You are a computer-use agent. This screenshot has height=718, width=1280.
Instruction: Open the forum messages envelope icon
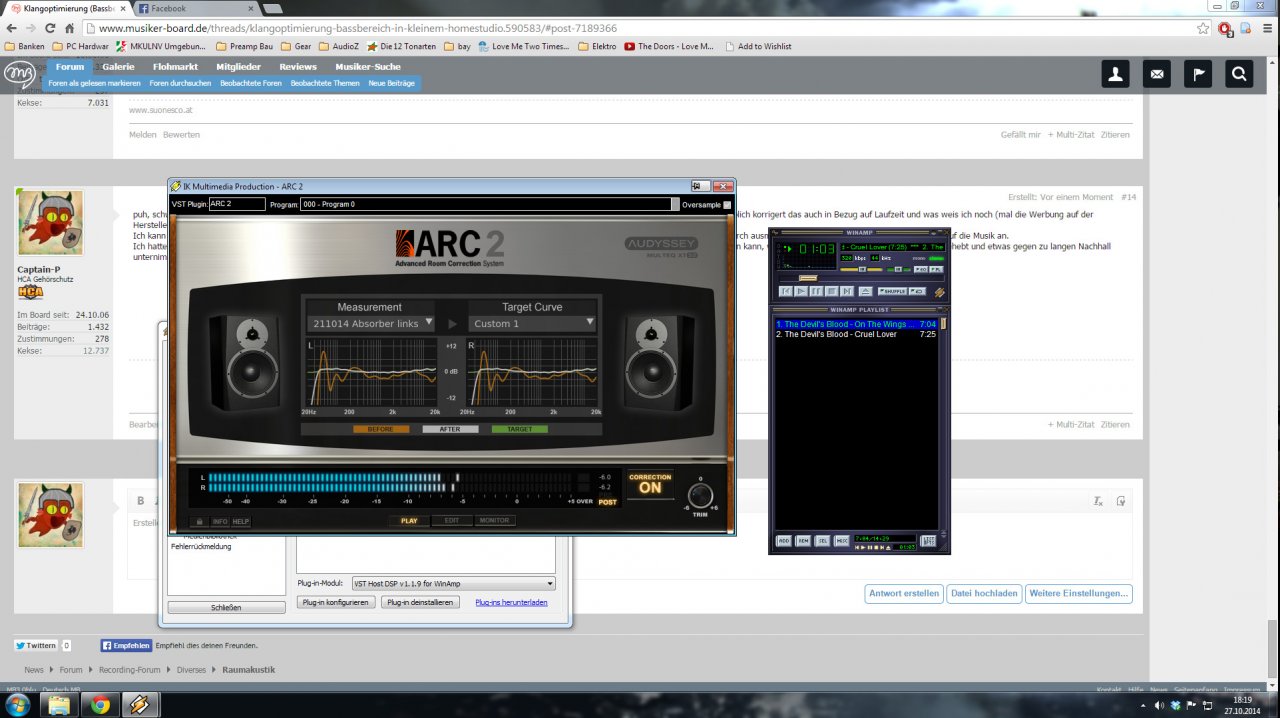[x=1157, y=73]
